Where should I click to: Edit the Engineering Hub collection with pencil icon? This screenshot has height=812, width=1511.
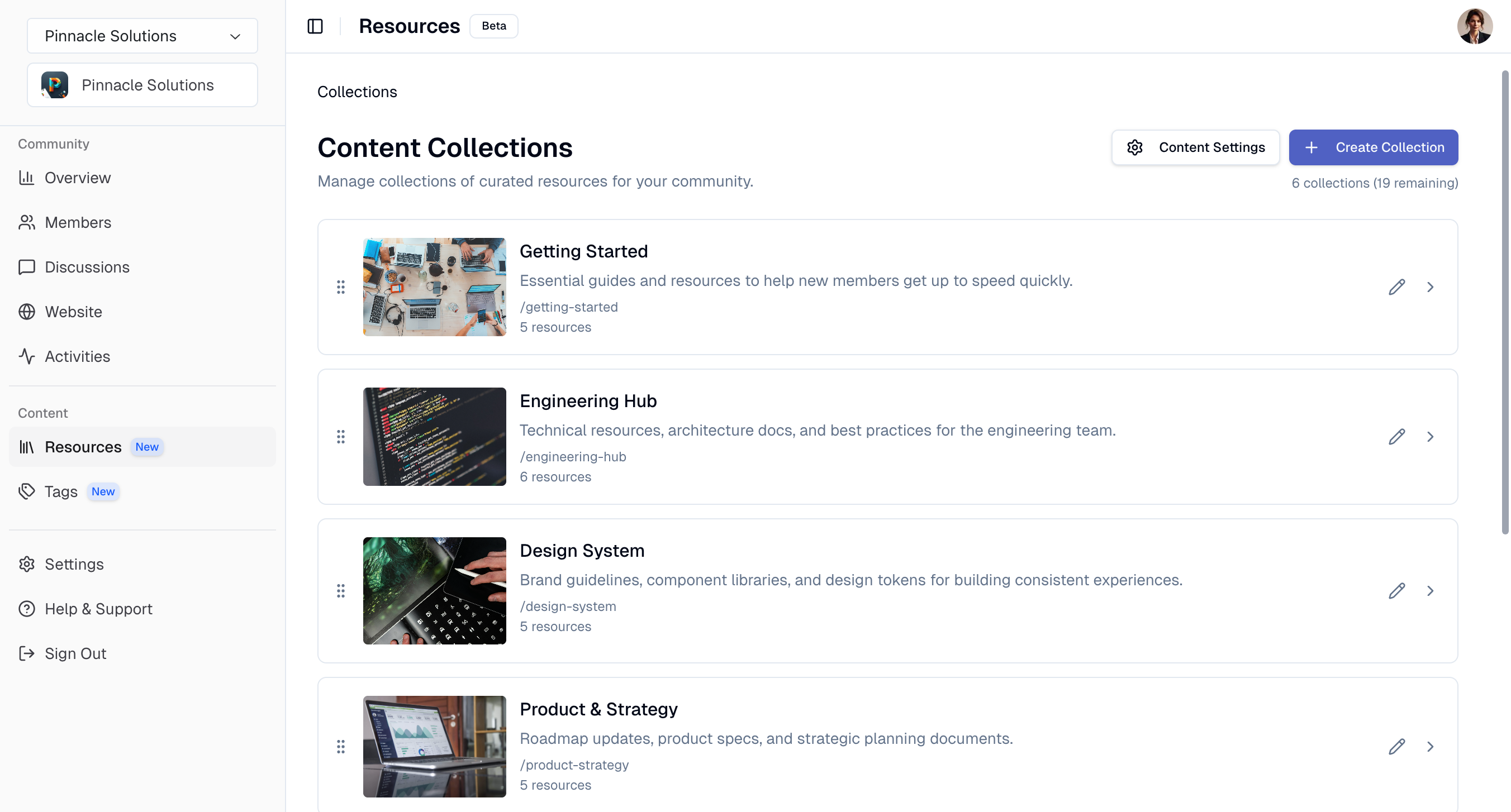pos(1397,436)
